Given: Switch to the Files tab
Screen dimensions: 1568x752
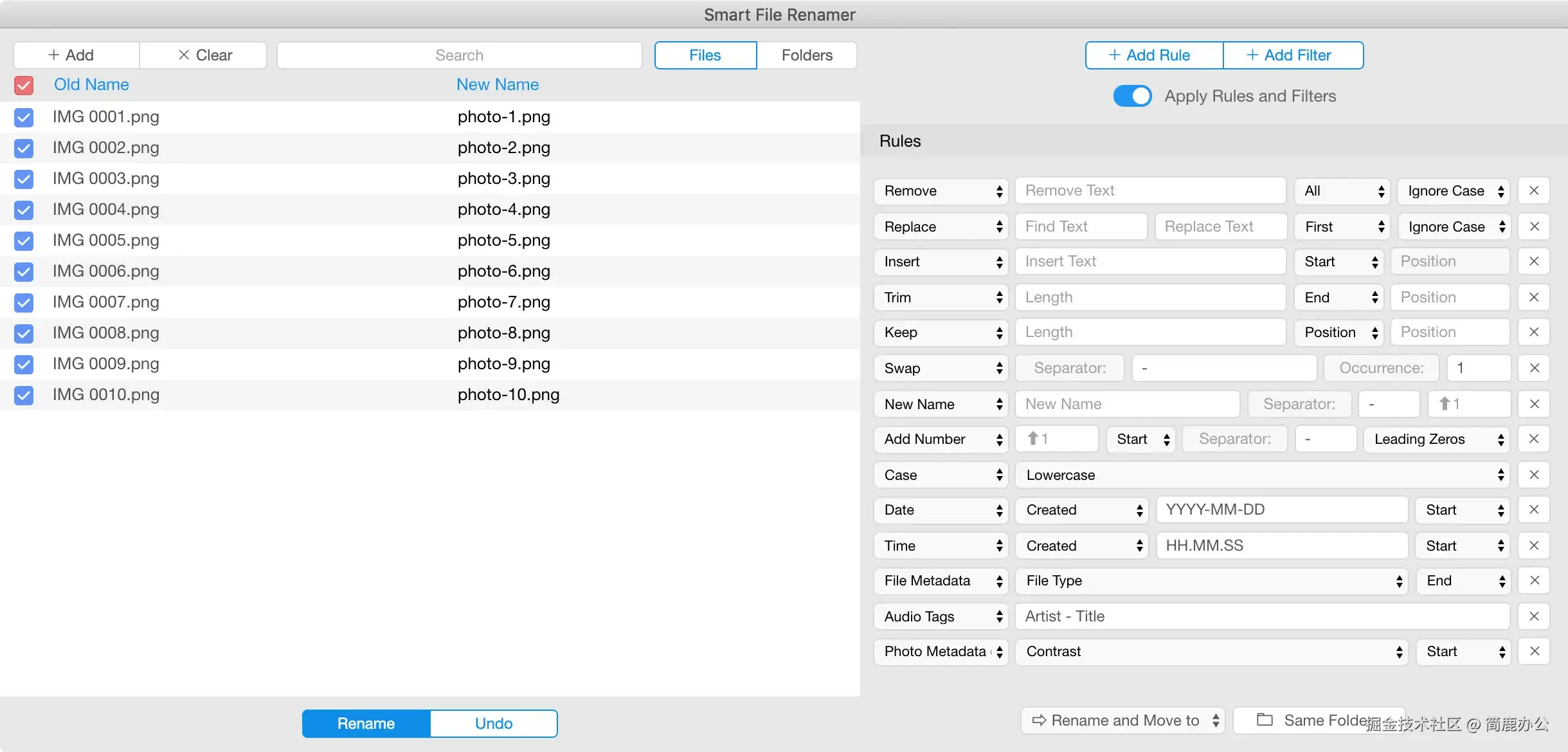Looking at the screenshot, I should pyautogui.click(x=705, y=55).
